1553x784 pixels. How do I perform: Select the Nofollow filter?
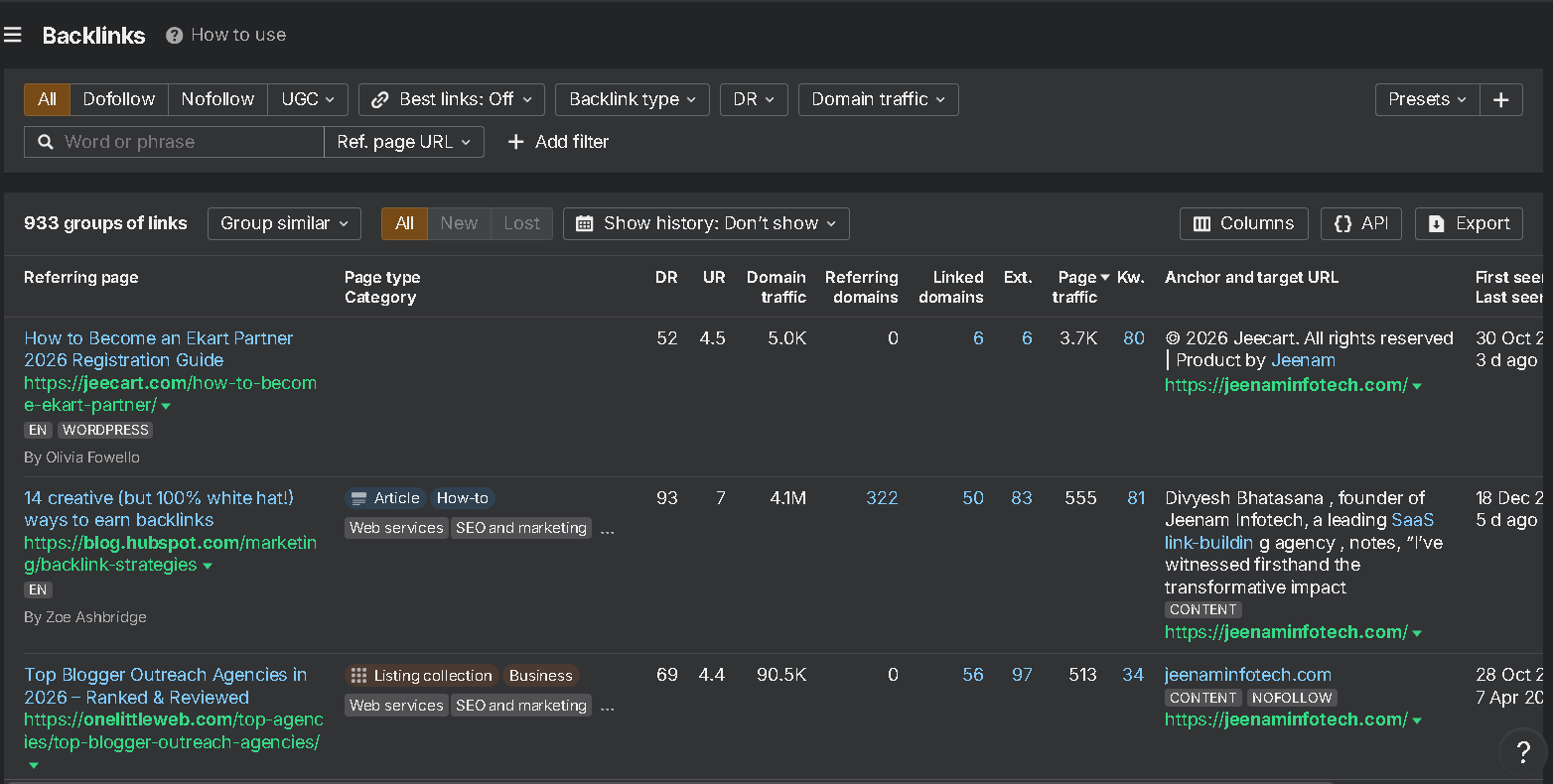tap(217, 99)
